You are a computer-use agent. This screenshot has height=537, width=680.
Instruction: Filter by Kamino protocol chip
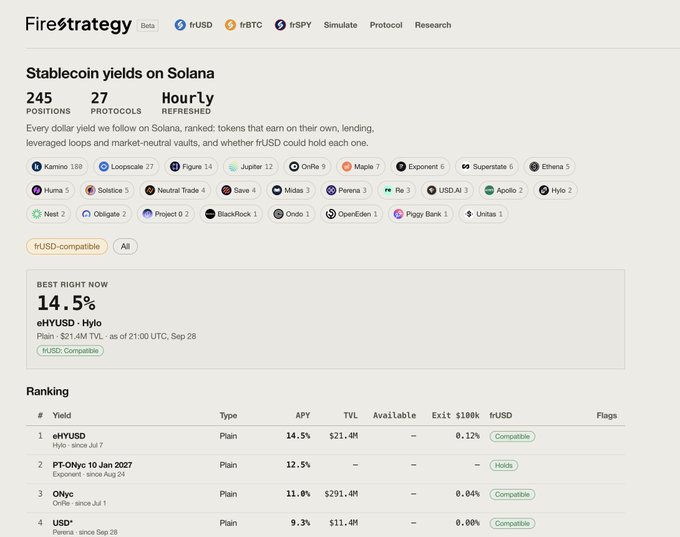(x=57, y=167)
